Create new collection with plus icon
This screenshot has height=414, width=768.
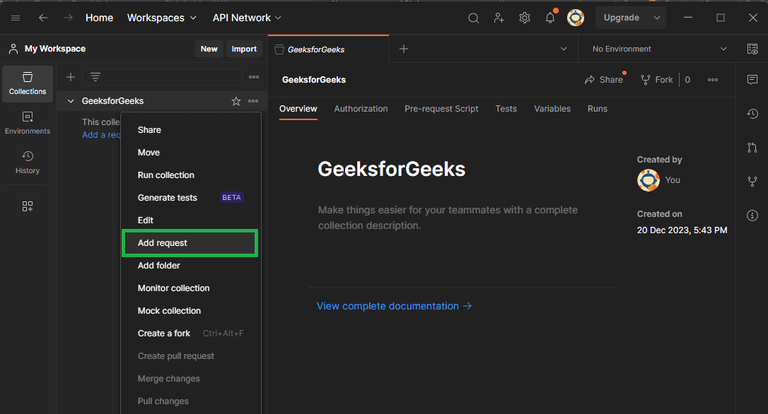point(70,77)
